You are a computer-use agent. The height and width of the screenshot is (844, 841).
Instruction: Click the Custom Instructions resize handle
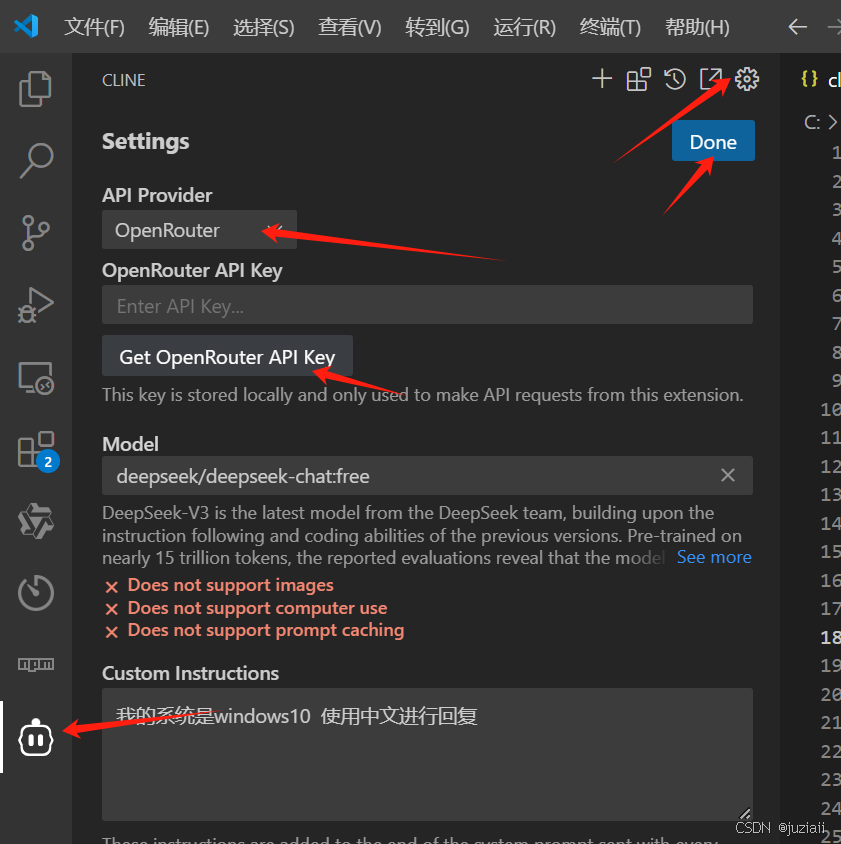745,813
